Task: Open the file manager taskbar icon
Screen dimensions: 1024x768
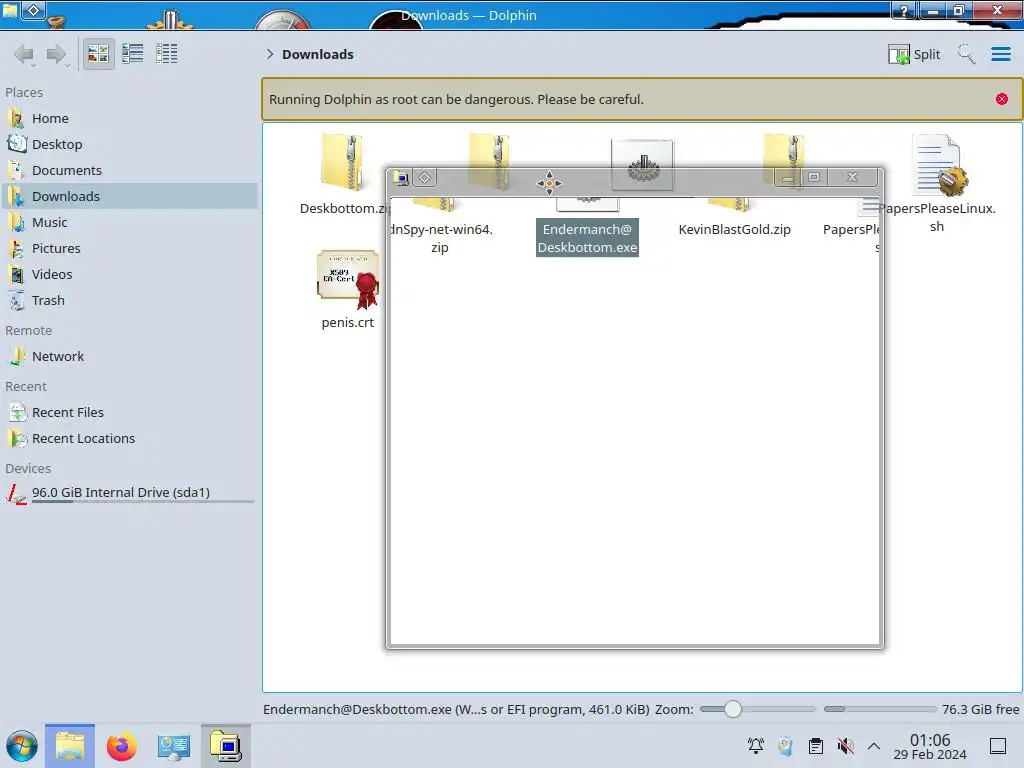Action: pos(70,746)
